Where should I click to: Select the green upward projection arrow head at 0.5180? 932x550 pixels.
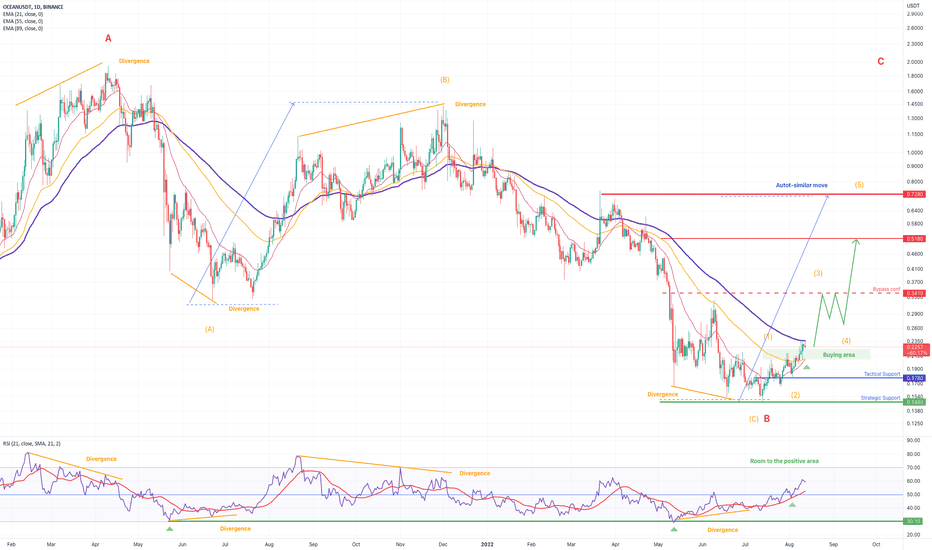click(x=856, y=241)
